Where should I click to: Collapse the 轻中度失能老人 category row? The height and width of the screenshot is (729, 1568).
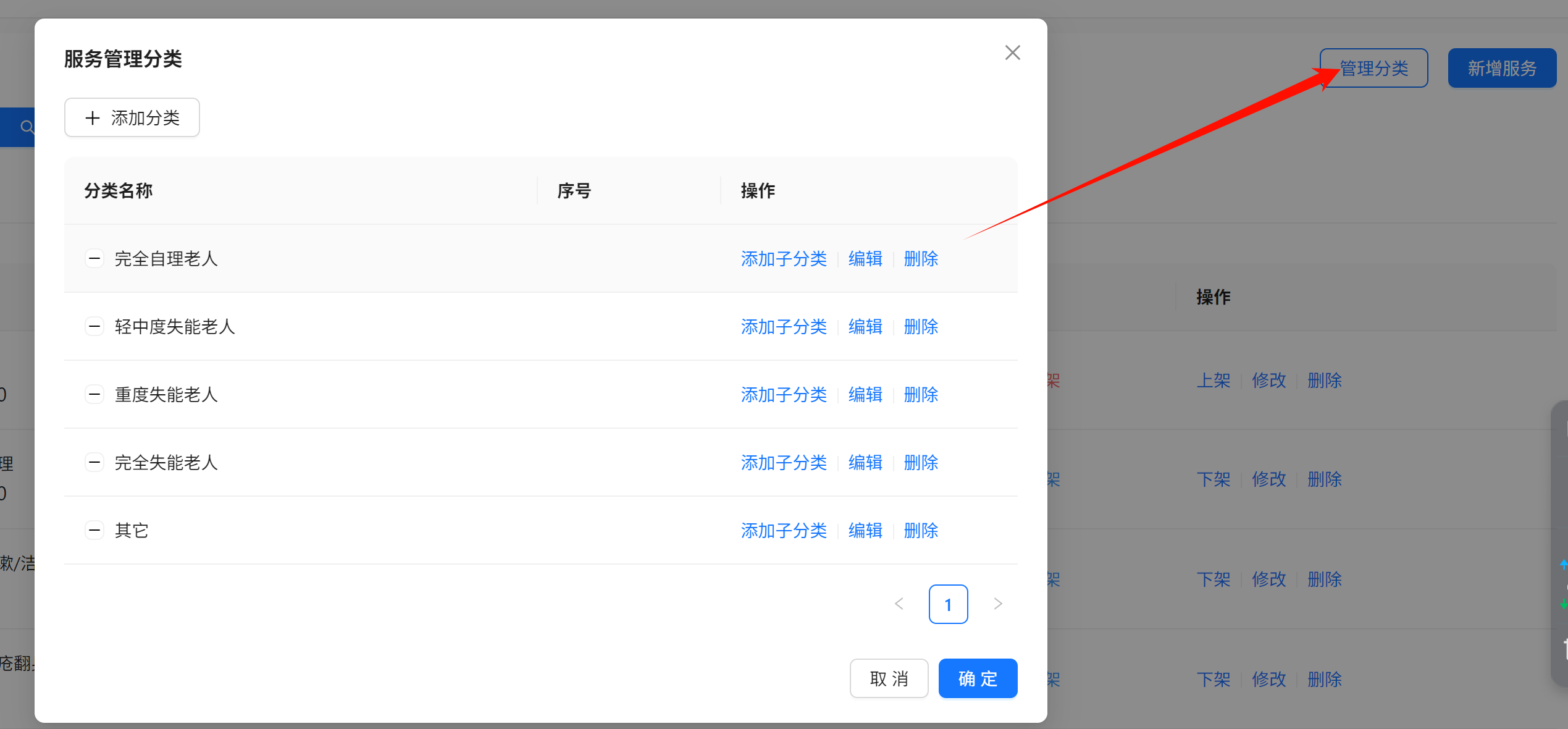pos(94,326)
